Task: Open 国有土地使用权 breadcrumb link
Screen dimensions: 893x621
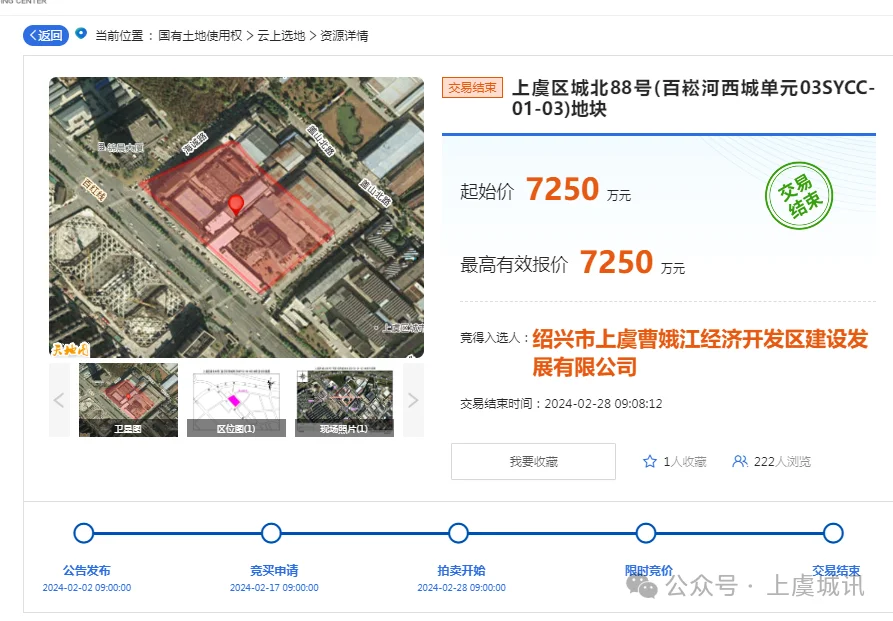Action: 200,36
